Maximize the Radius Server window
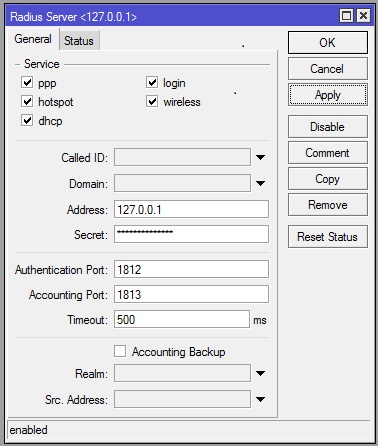Image resolution: width=378 pixels, height=446 pixels. [347, 15]
